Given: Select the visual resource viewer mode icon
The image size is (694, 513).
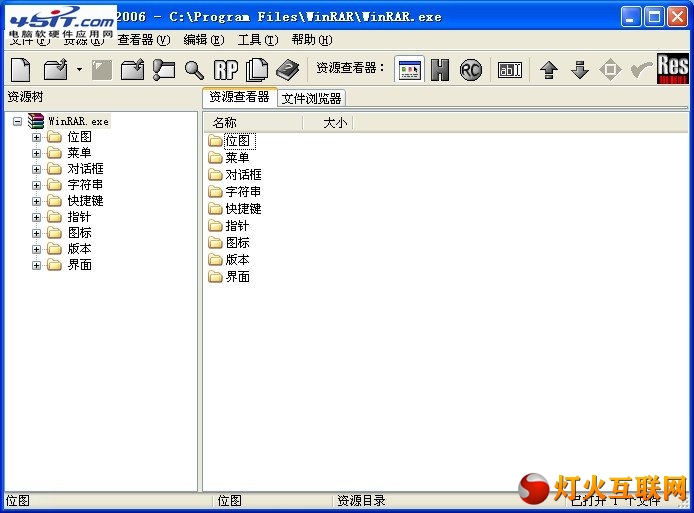Looking at the screenshot, I should point(409,69).
